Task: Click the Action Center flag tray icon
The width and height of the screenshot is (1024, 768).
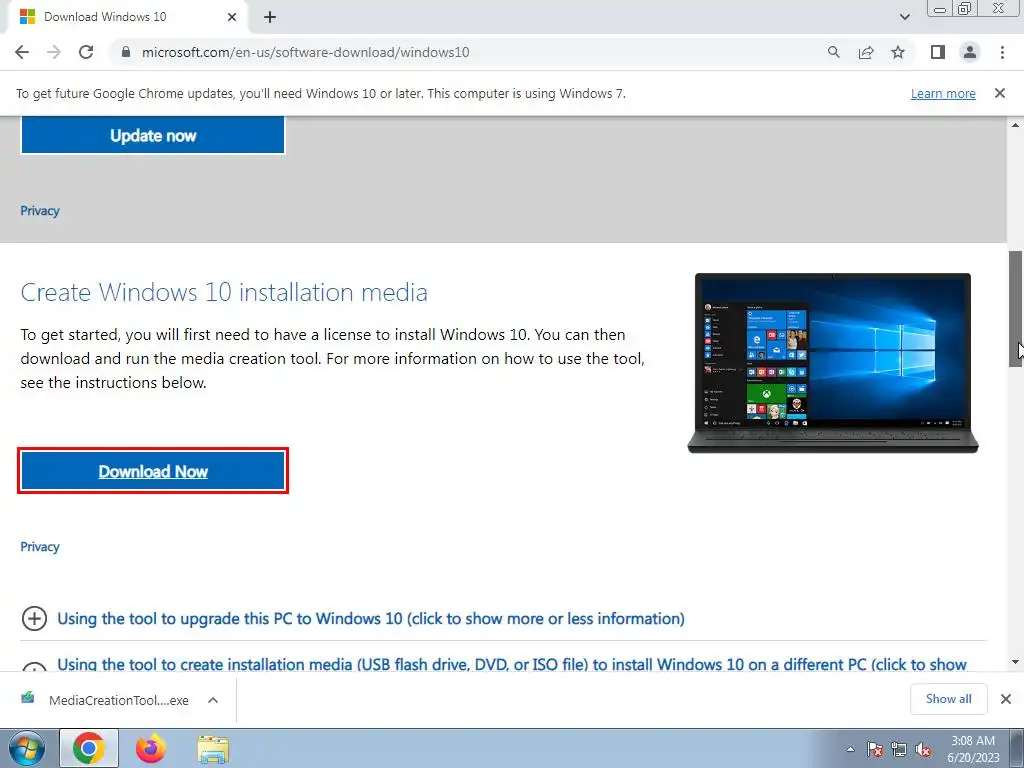Action: (x=874, y=749)
